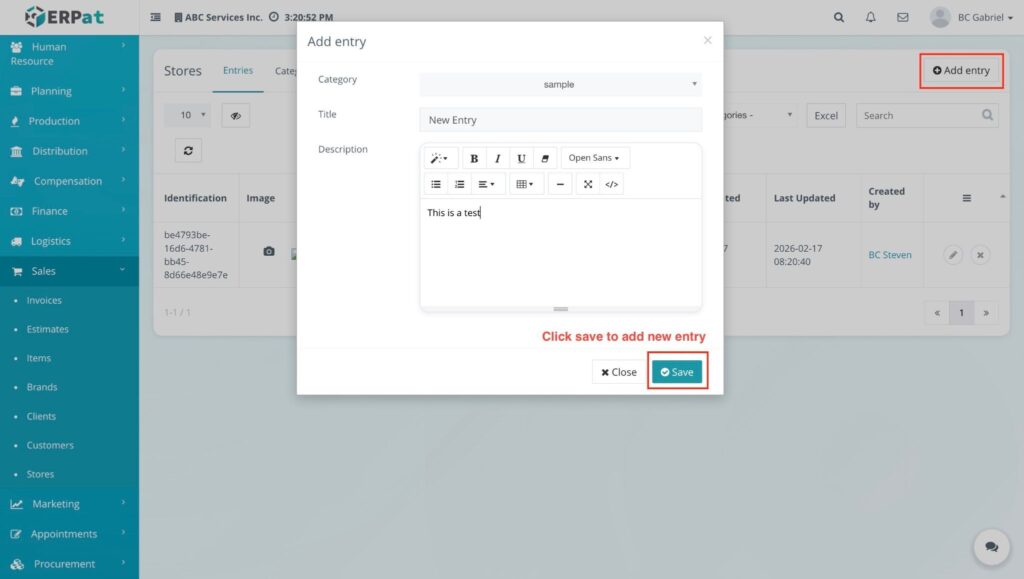Insert a horizontal rule line
Image resolution: width=1024 pixels, height=579 pixels.
point(560,184)
